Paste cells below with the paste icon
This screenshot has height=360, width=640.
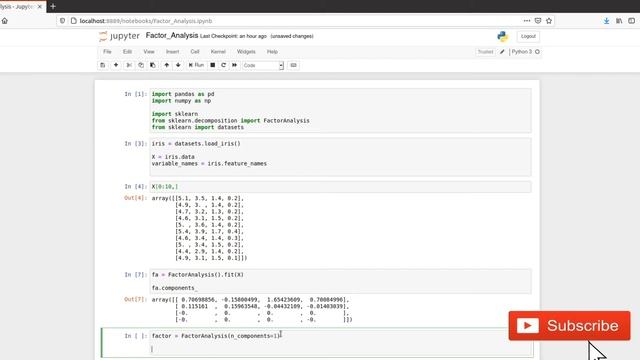153,65
